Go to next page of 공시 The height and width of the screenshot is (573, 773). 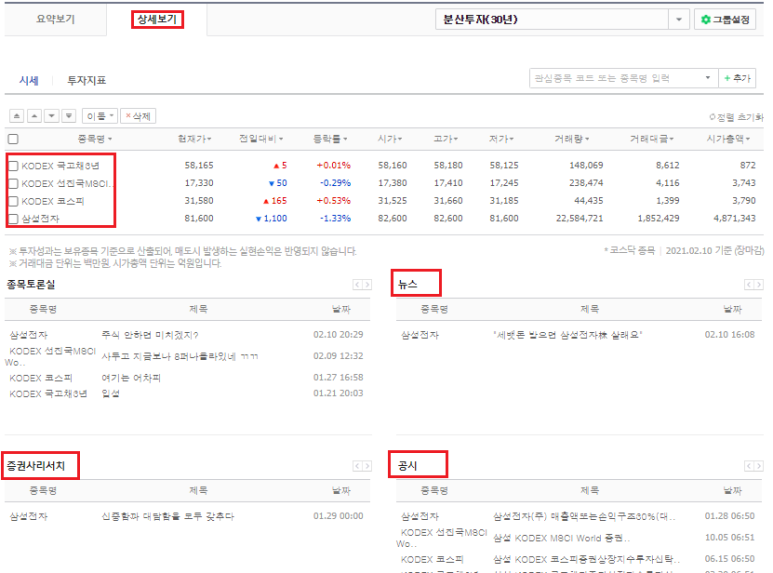[758, 466]
